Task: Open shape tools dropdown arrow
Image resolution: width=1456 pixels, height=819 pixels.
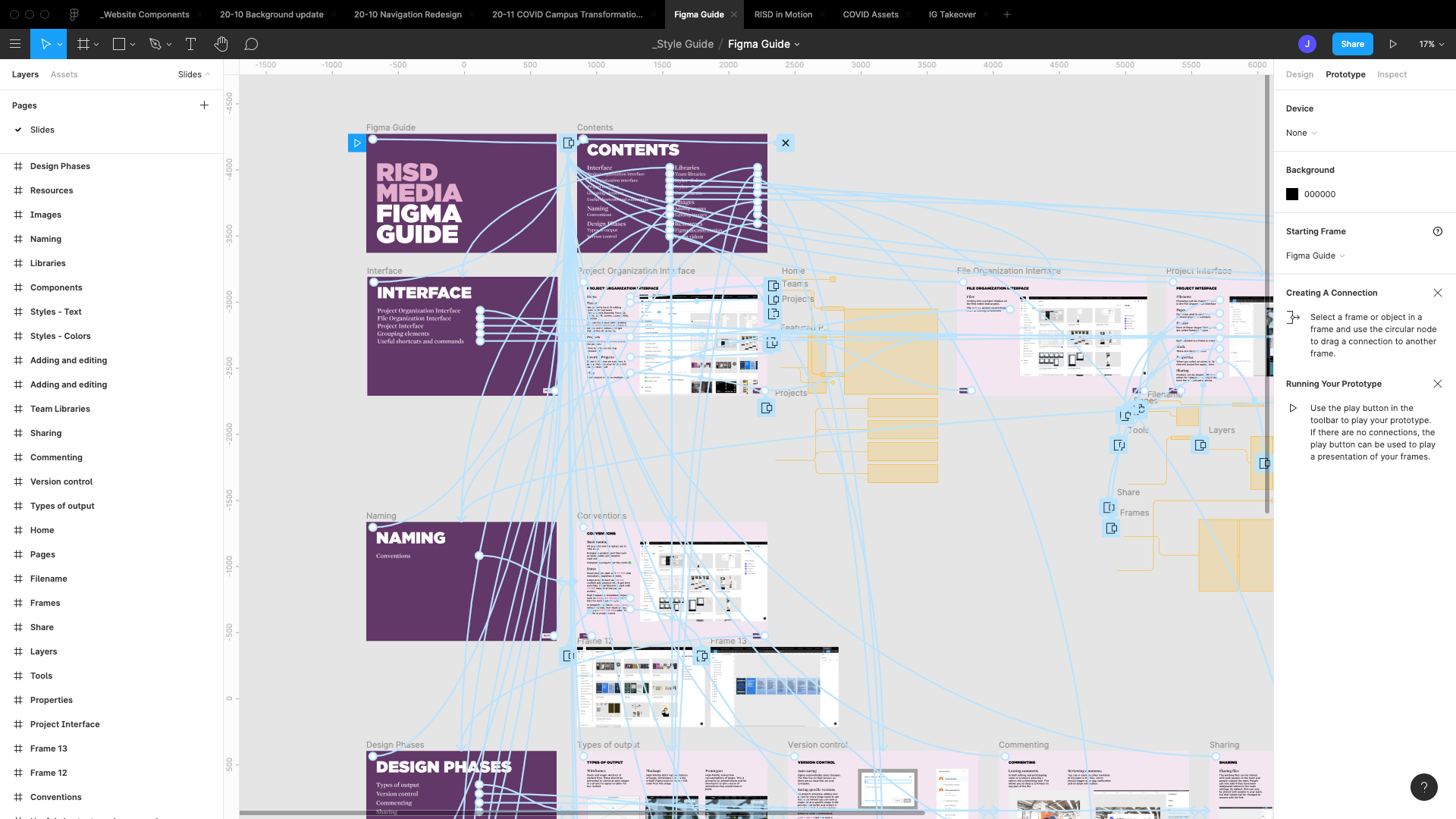Action: [133, 45]
